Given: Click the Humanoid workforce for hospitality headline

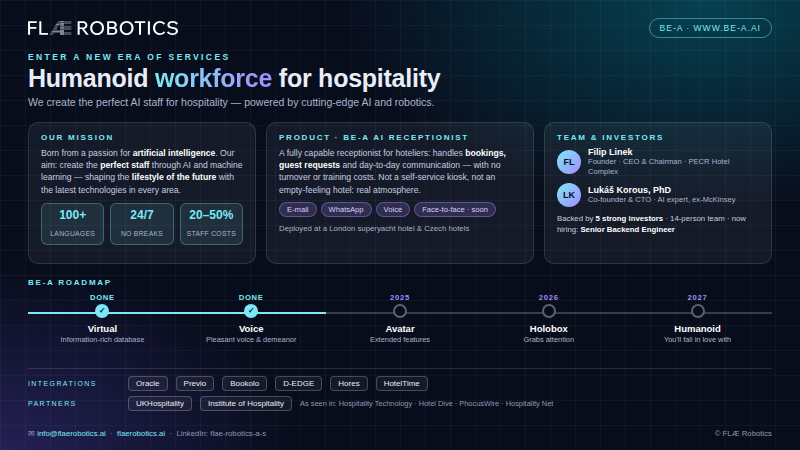Looking at the screenshot, I should 234,78.
